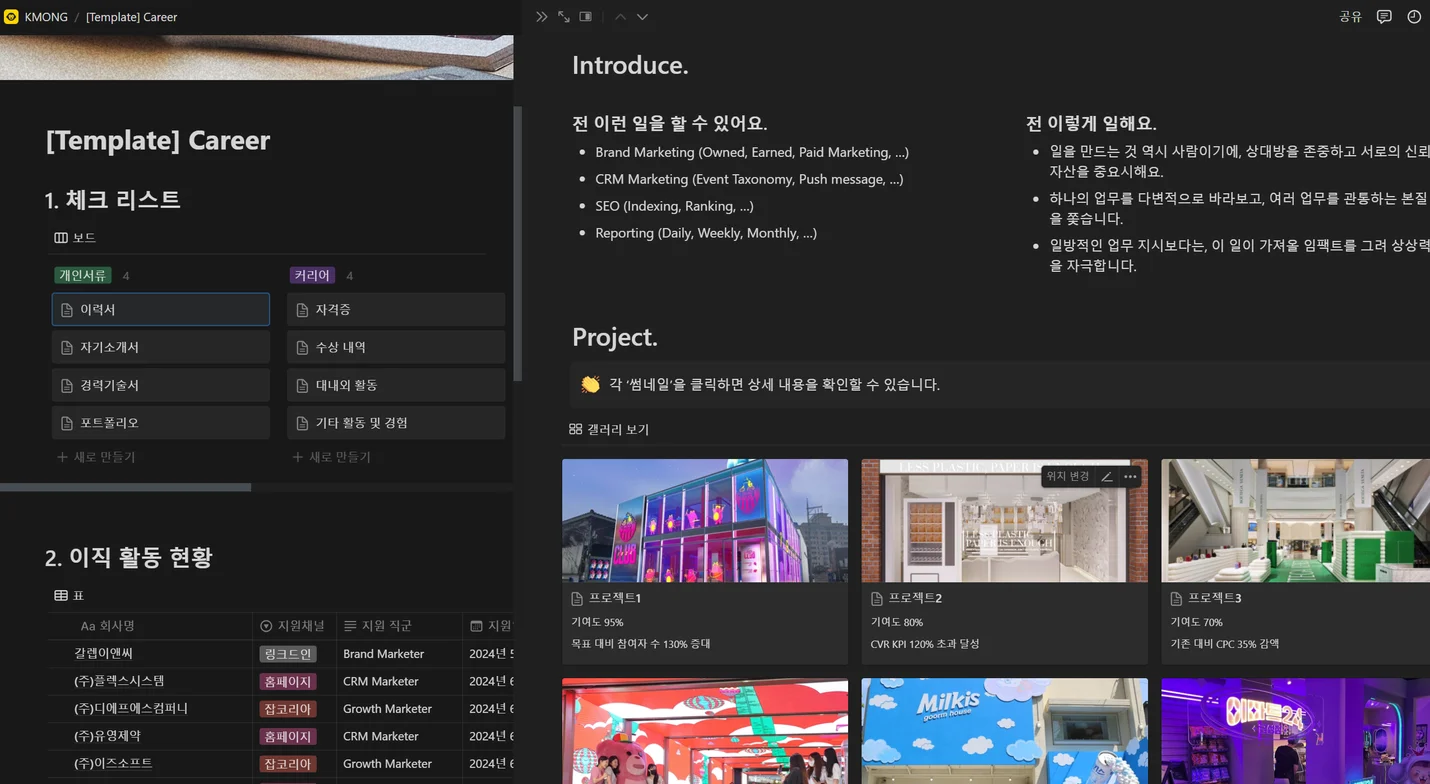Click the page icon on 이력서 card

[x=67, y=310]
